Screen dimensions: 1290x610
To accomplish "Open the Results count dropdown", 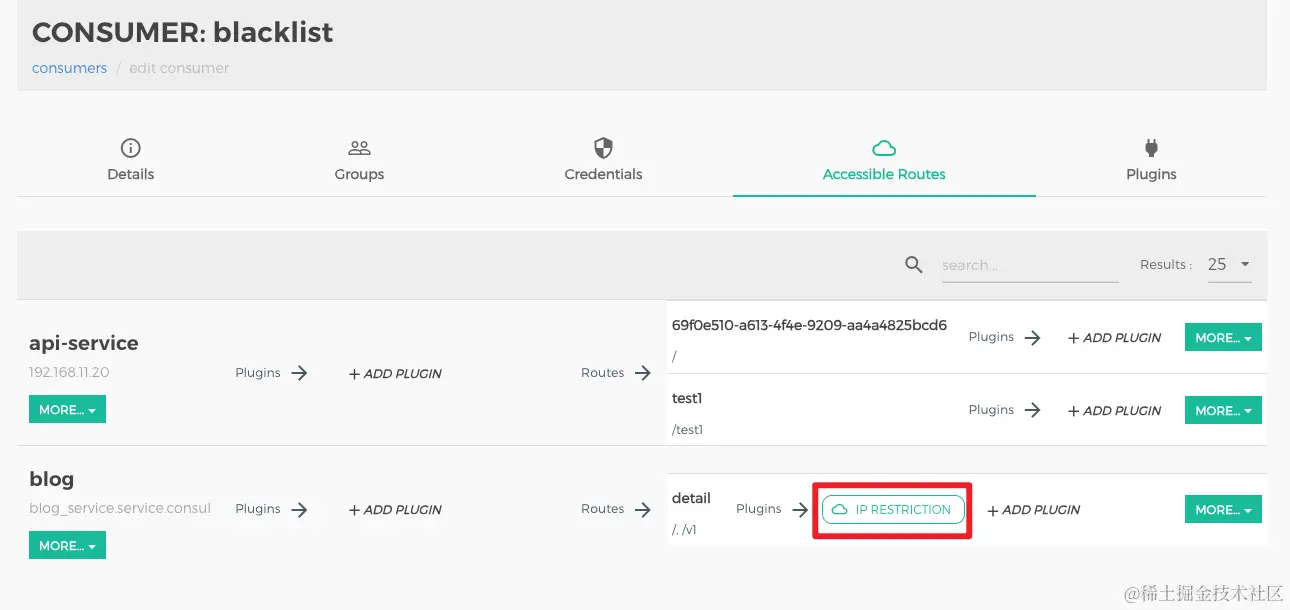I will [1229, 265].
